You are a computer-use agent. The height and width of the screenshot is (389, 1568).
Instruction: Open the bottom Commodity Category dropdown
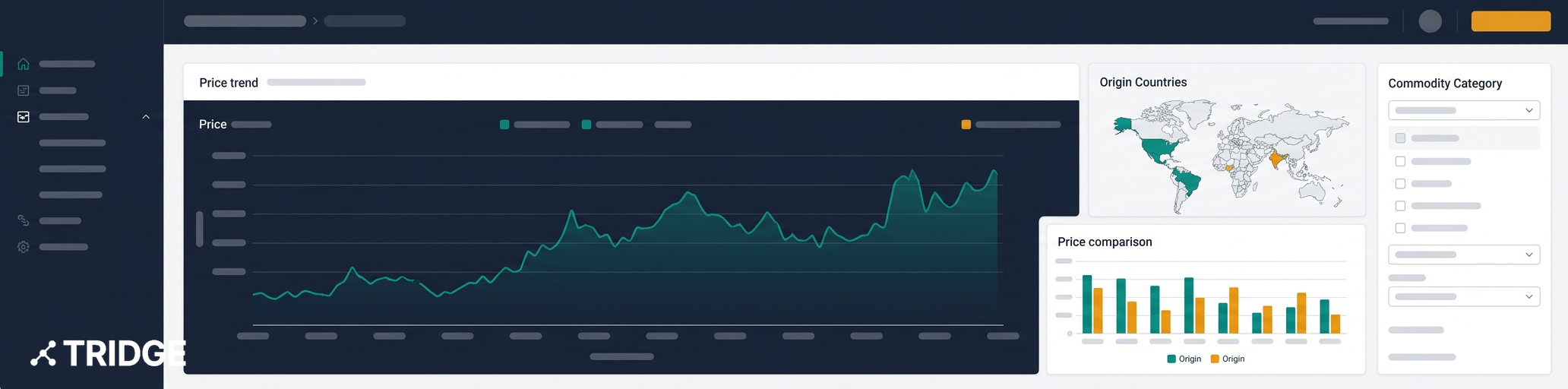click(1464, 296)
